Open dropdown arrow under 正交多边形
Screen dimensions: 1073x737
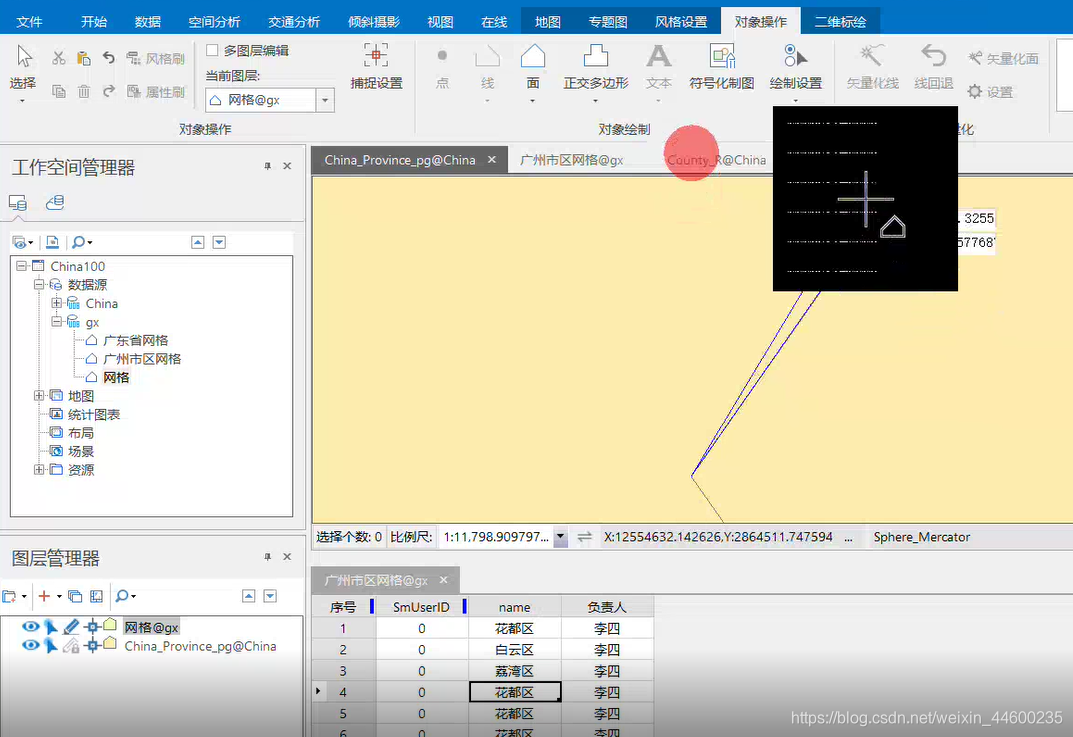(x=595, y=101)
